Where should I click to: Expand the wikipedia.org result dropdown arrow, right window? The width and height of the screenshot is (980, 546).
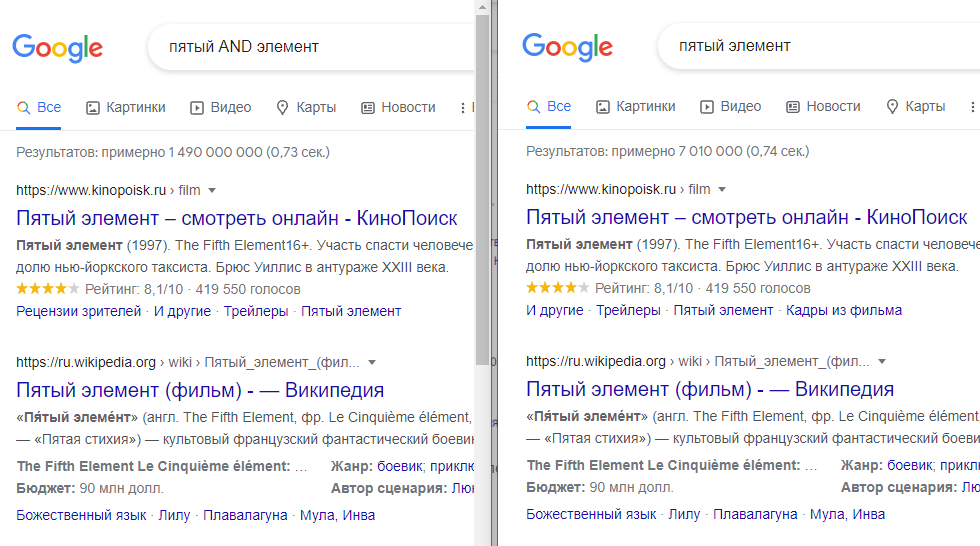click(x=882, y=361)
